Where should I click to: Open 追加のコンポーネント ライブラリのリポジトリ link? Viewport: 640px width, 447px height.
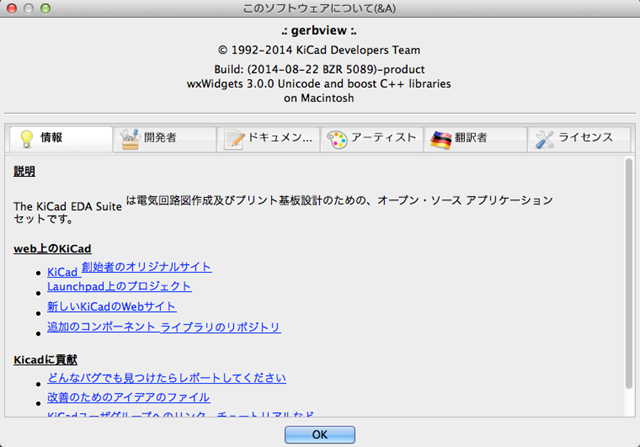coord(164,327)
